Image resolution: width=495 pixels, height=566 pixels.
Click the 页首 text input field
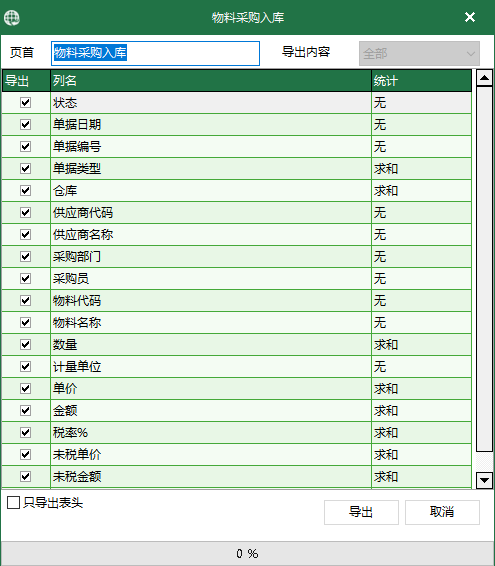point(155,53)
